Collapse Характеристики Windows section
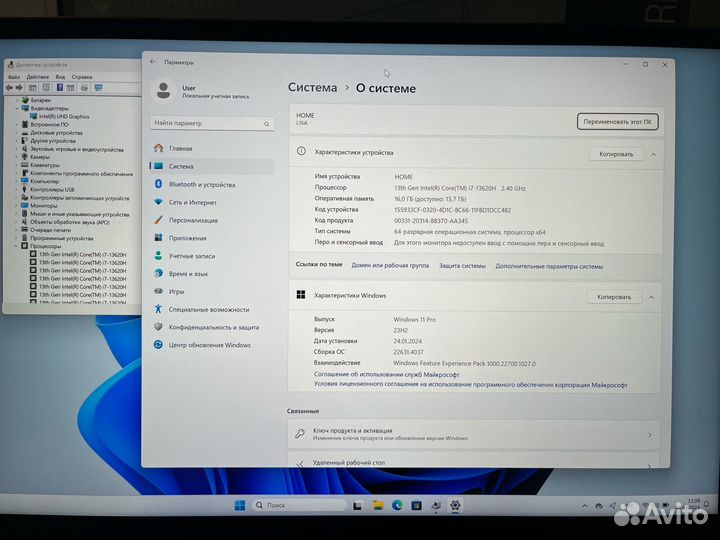This screenshot has height=540, width=720. point(652,298)
